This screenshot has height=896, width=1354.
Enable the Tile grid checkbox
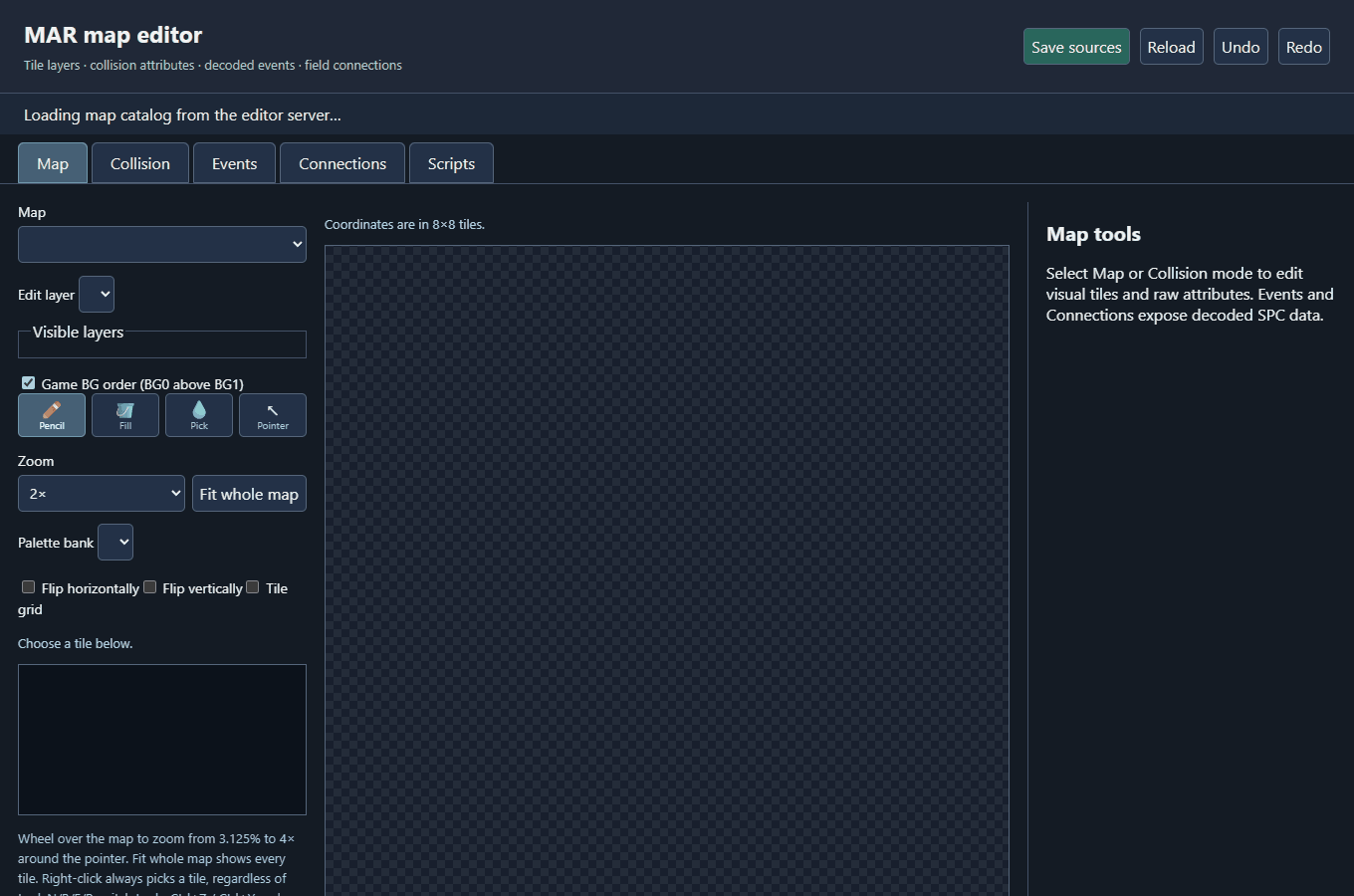point(253,587)
